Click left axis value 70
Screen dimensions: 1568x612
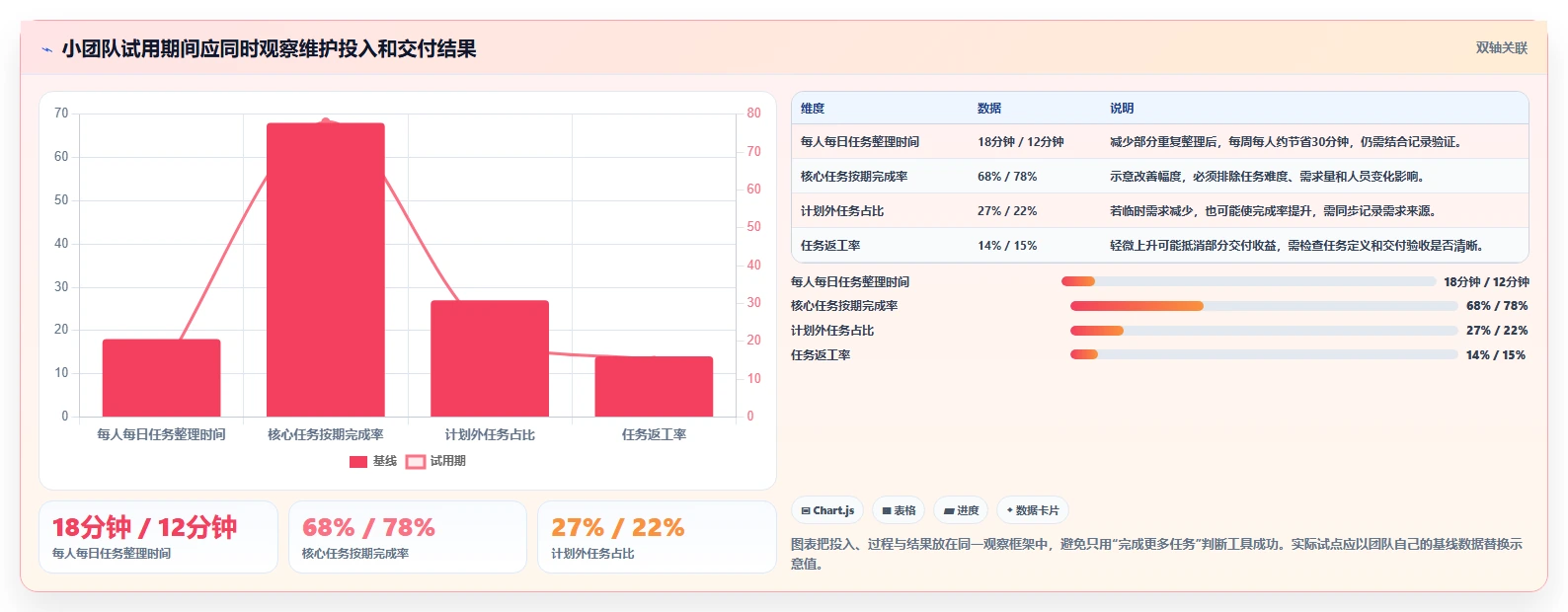(x=61, y=114)
